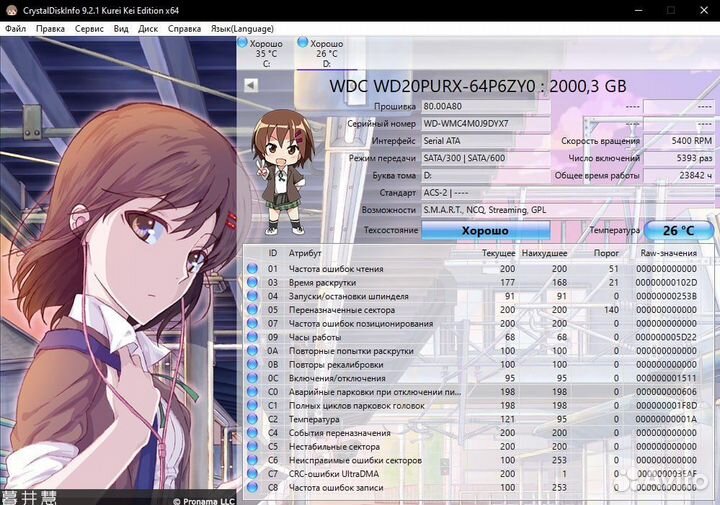Image resolution: width=720 pixels, height=505 pixels.
Task: Click the ID column header
Action: (273, 253)
